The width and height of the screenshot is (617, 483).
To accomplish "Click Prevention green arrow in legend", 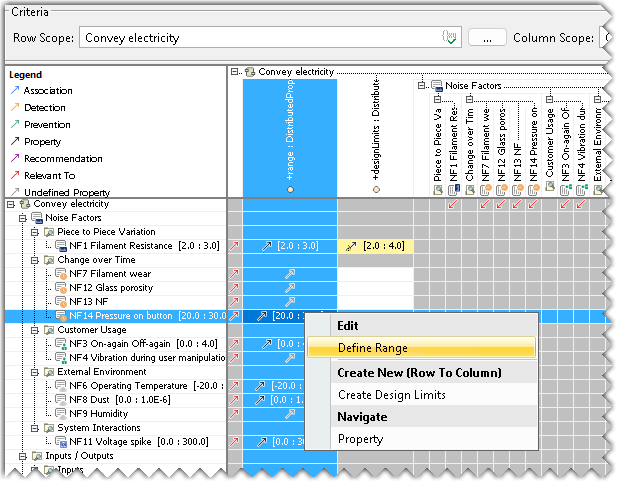I will (x=15, y=124).
